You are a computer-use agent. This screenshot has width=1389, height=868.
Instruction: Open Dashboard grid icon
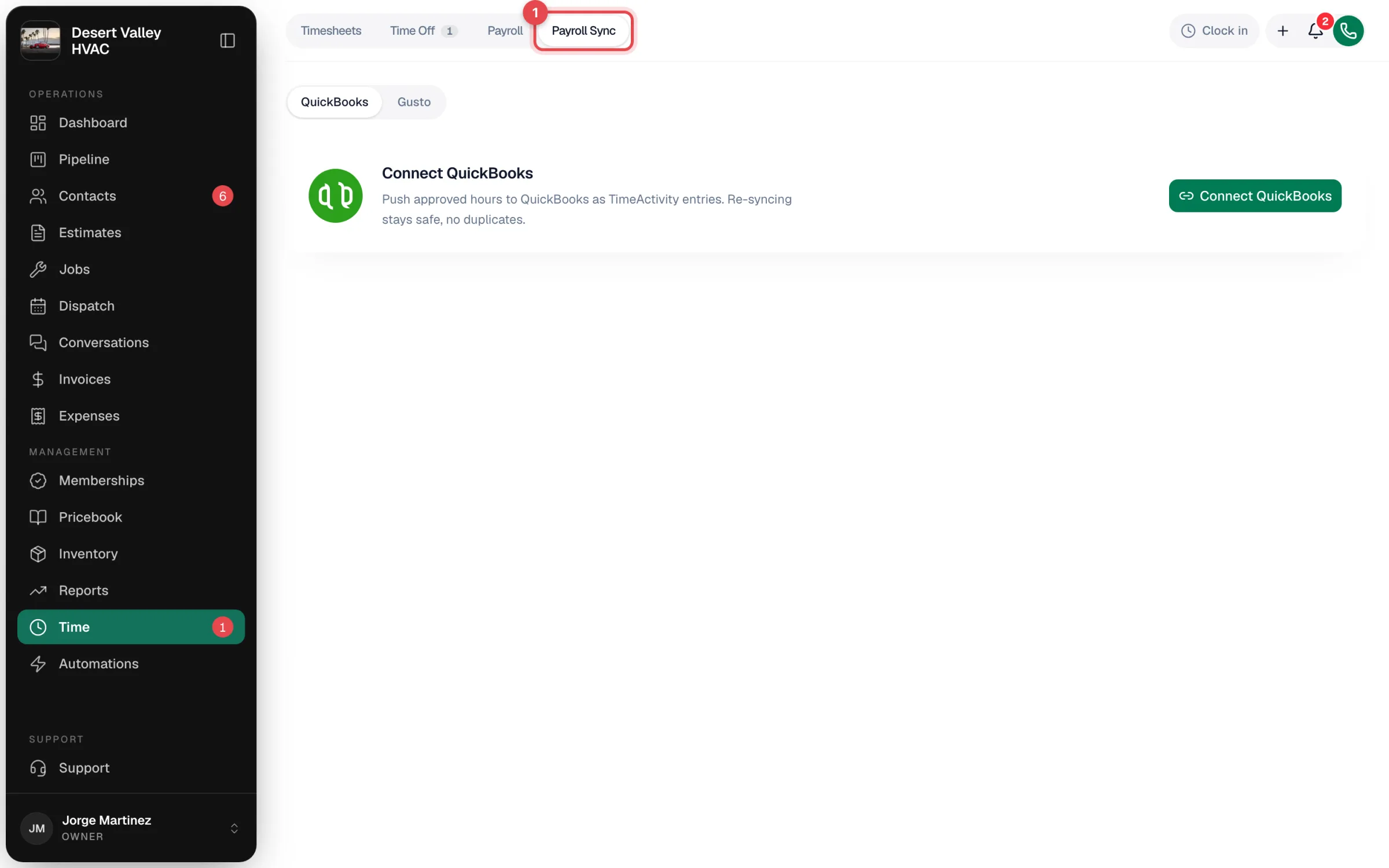coord(38,123)
